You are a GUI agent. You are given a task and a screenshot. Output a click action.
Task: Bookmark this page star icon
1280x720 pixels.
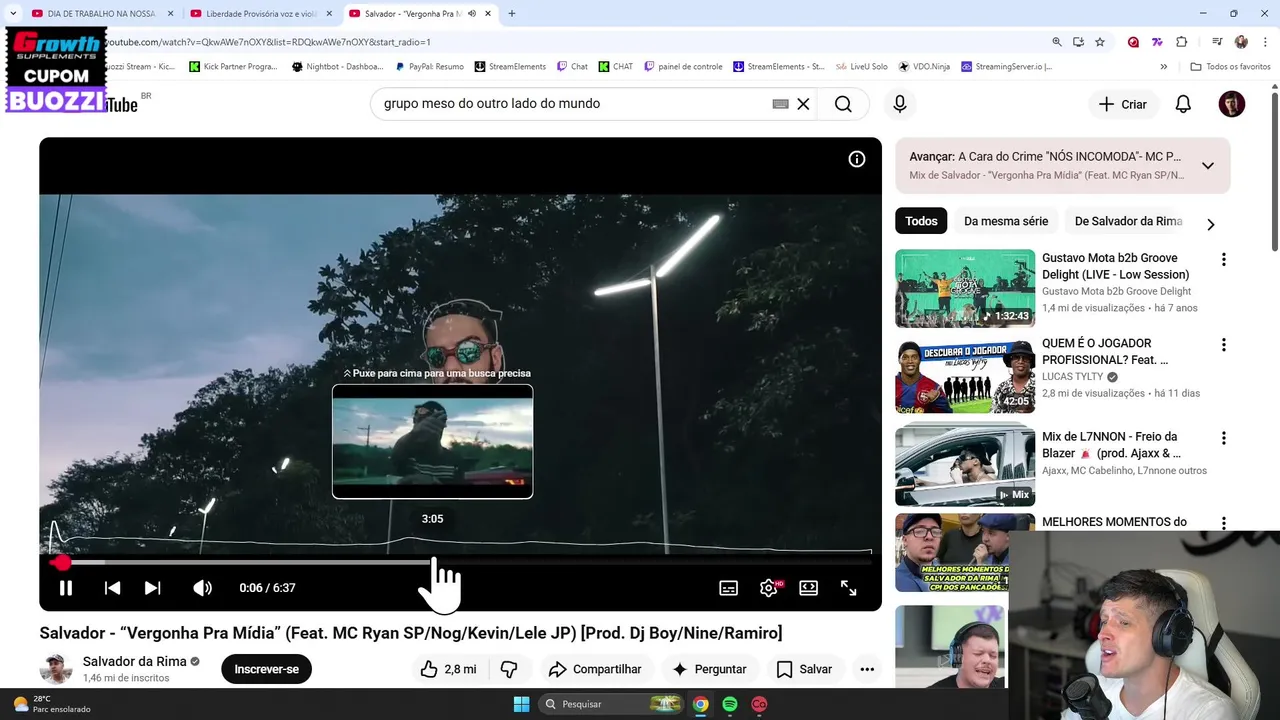coord(1100,42)
